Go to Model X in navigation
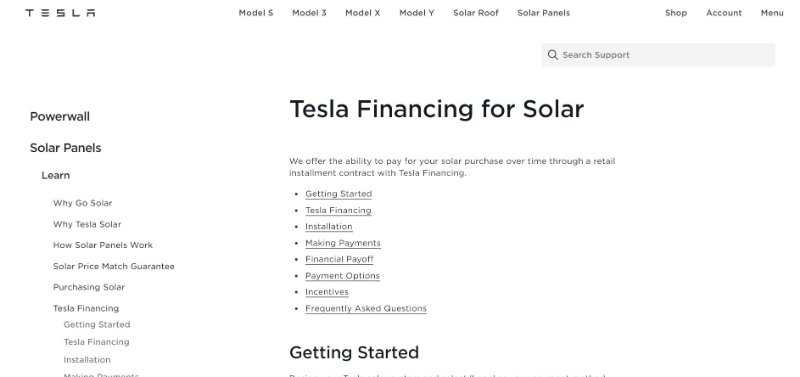The width and height of the screenshot is (800, 377). [363, 13]
